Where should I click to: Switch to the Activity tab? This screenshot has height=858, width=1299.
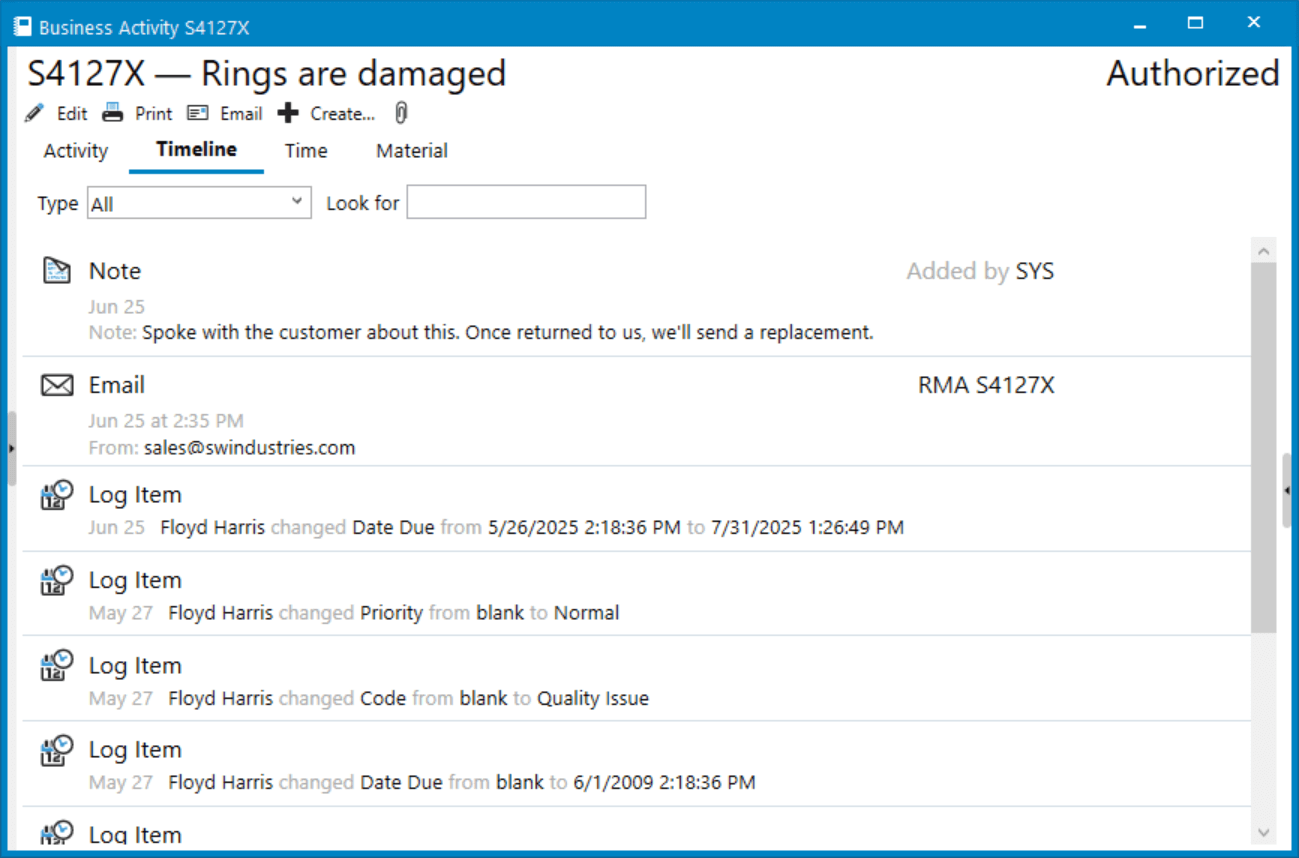pos(75,151)
